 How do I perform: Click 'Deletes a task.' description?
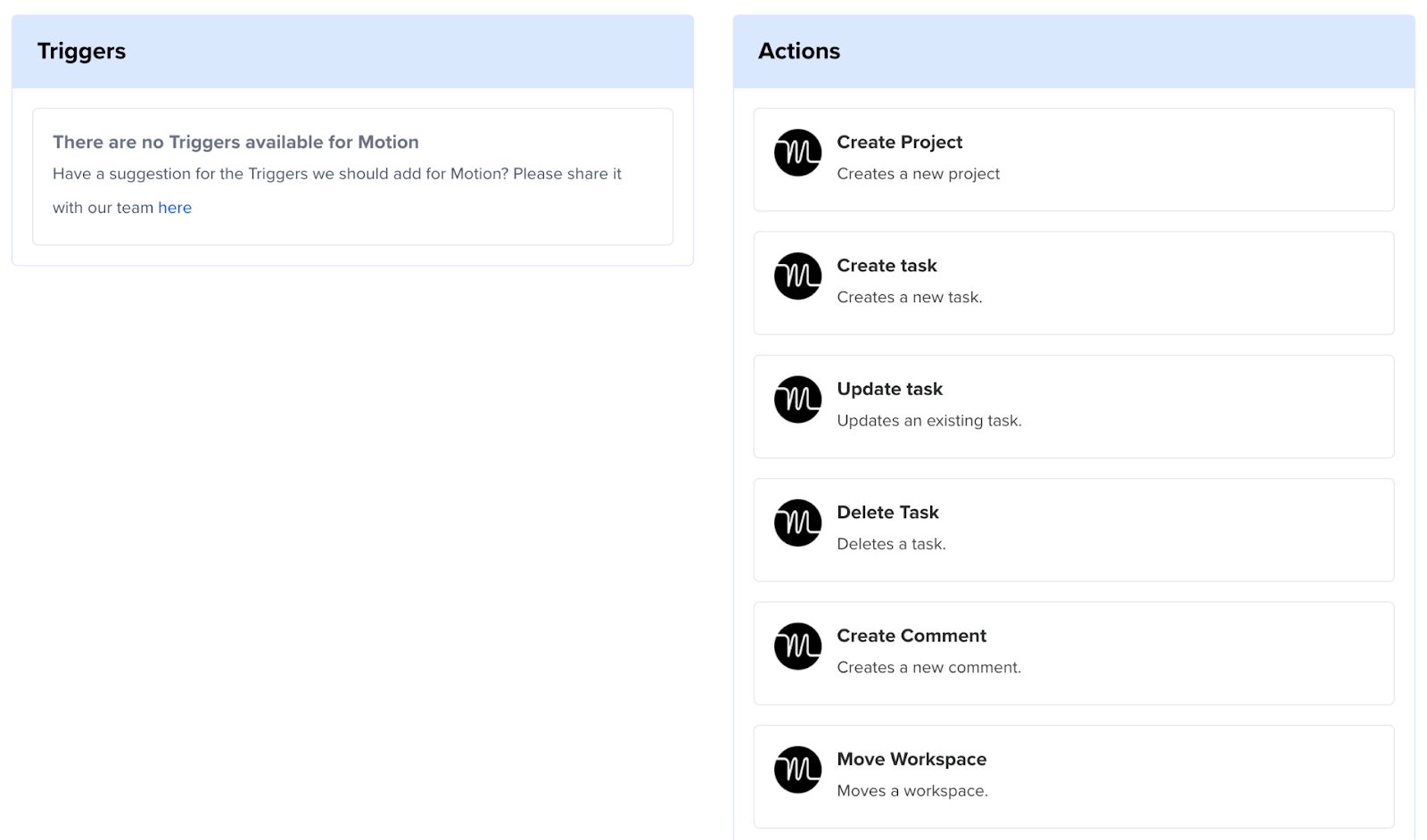tap(891, 544)
